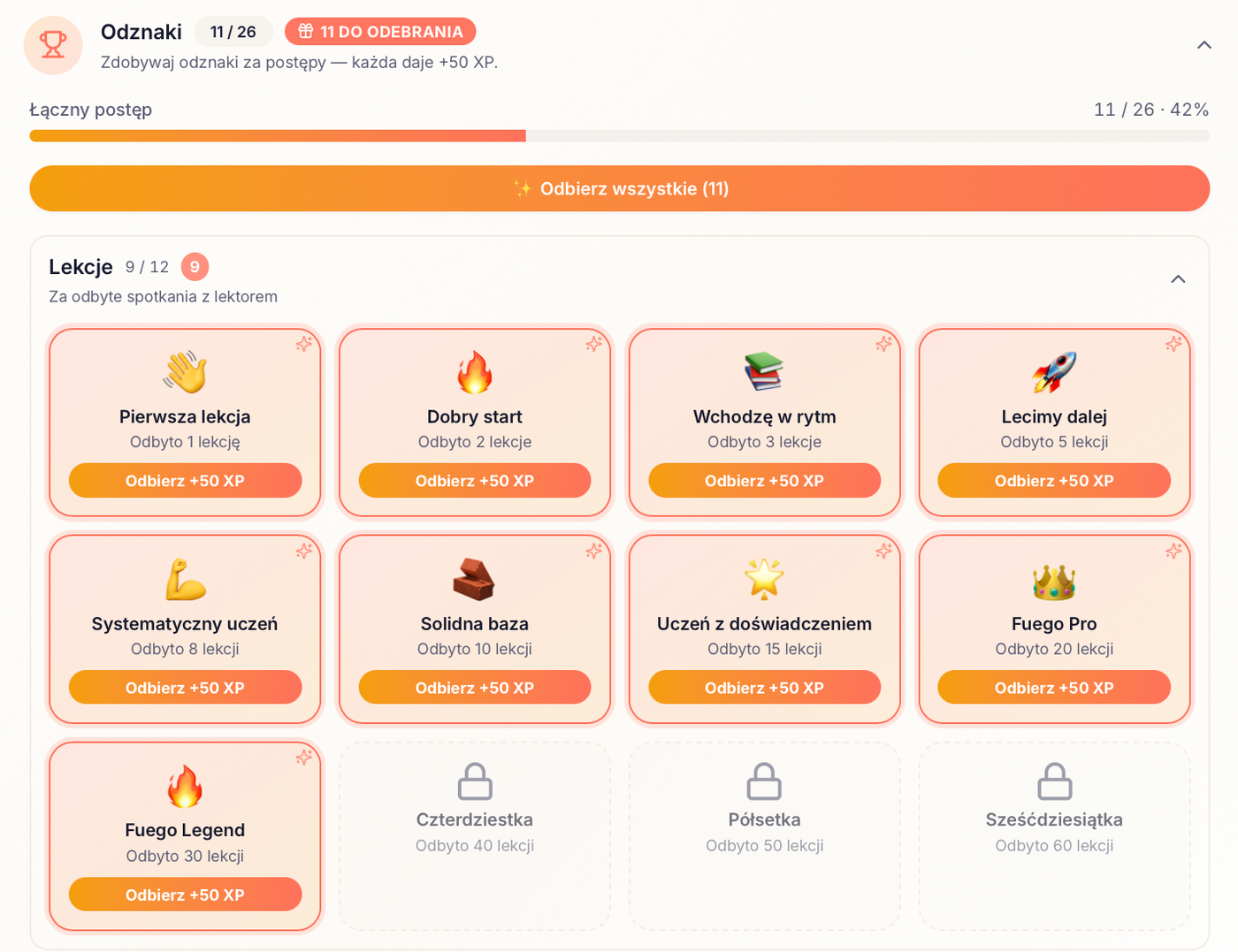
Task: Click the 'Odbyto 60 lekcji' text
Action: pos(1054,846)
